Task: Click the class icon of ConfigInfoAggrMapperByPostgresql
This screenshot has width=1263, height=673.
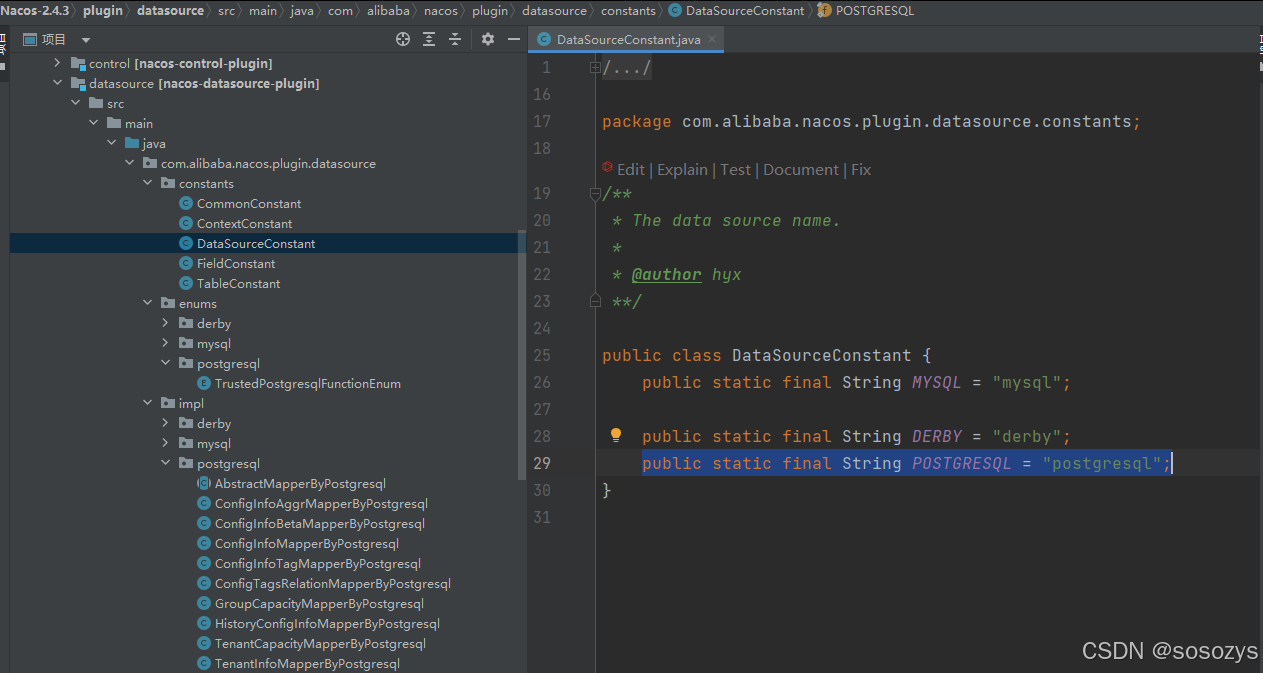Action: [x=204, y=503]
